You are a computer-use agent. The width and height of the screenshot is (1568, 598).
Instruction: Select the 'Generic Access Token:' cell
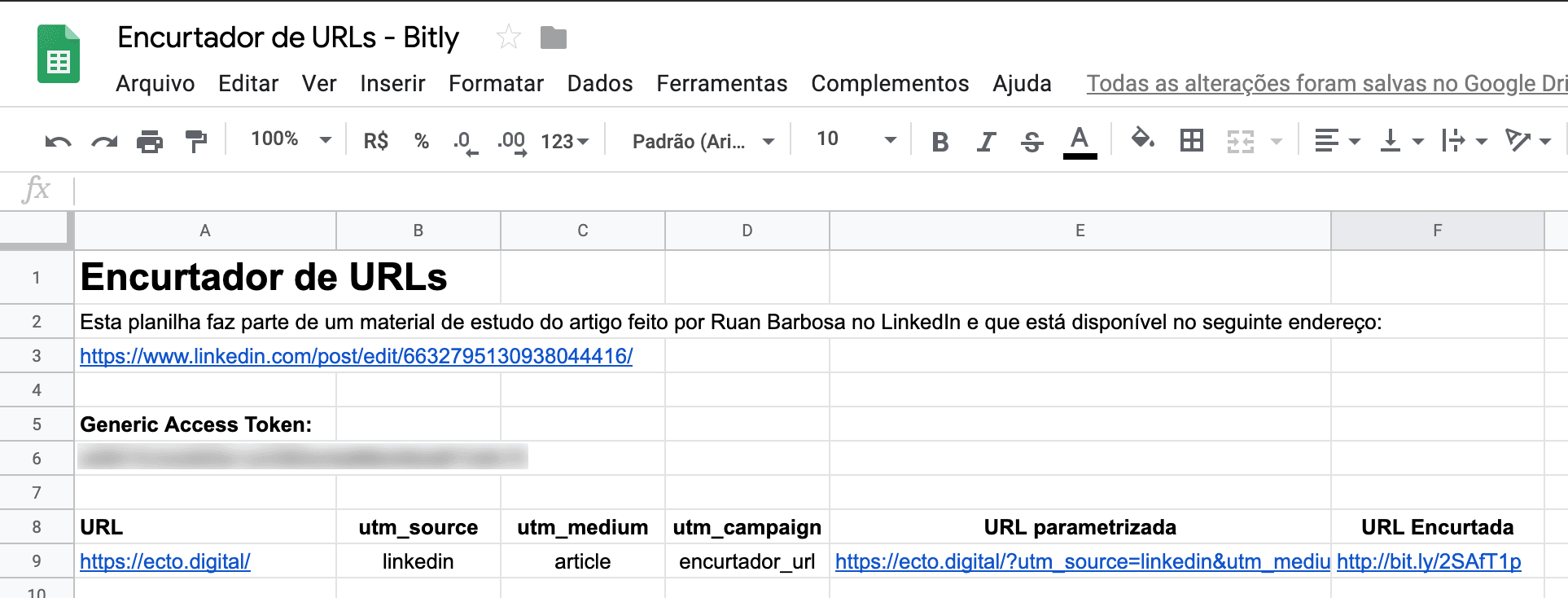[x=205, y=424]
